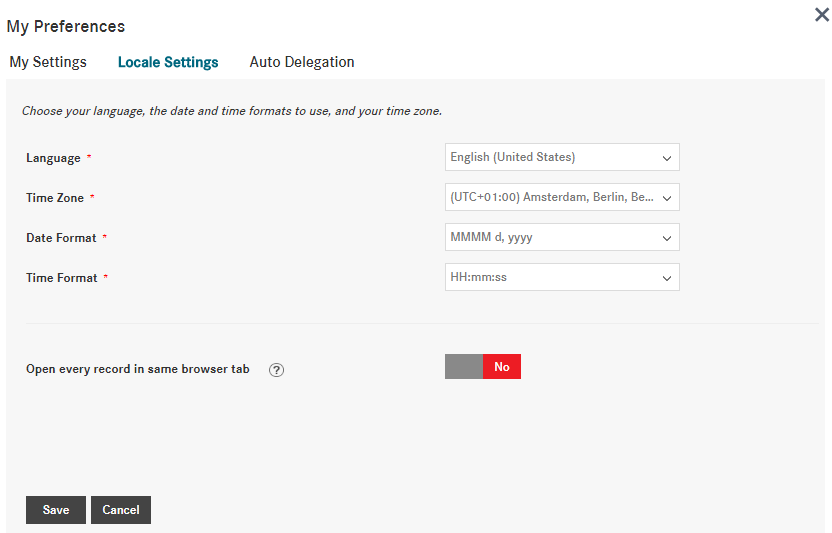The height and width of the screenshot is (533, 832).
Task: Click the Time Zone dropdown chevron arrow
Action: [x=667, y=198]
